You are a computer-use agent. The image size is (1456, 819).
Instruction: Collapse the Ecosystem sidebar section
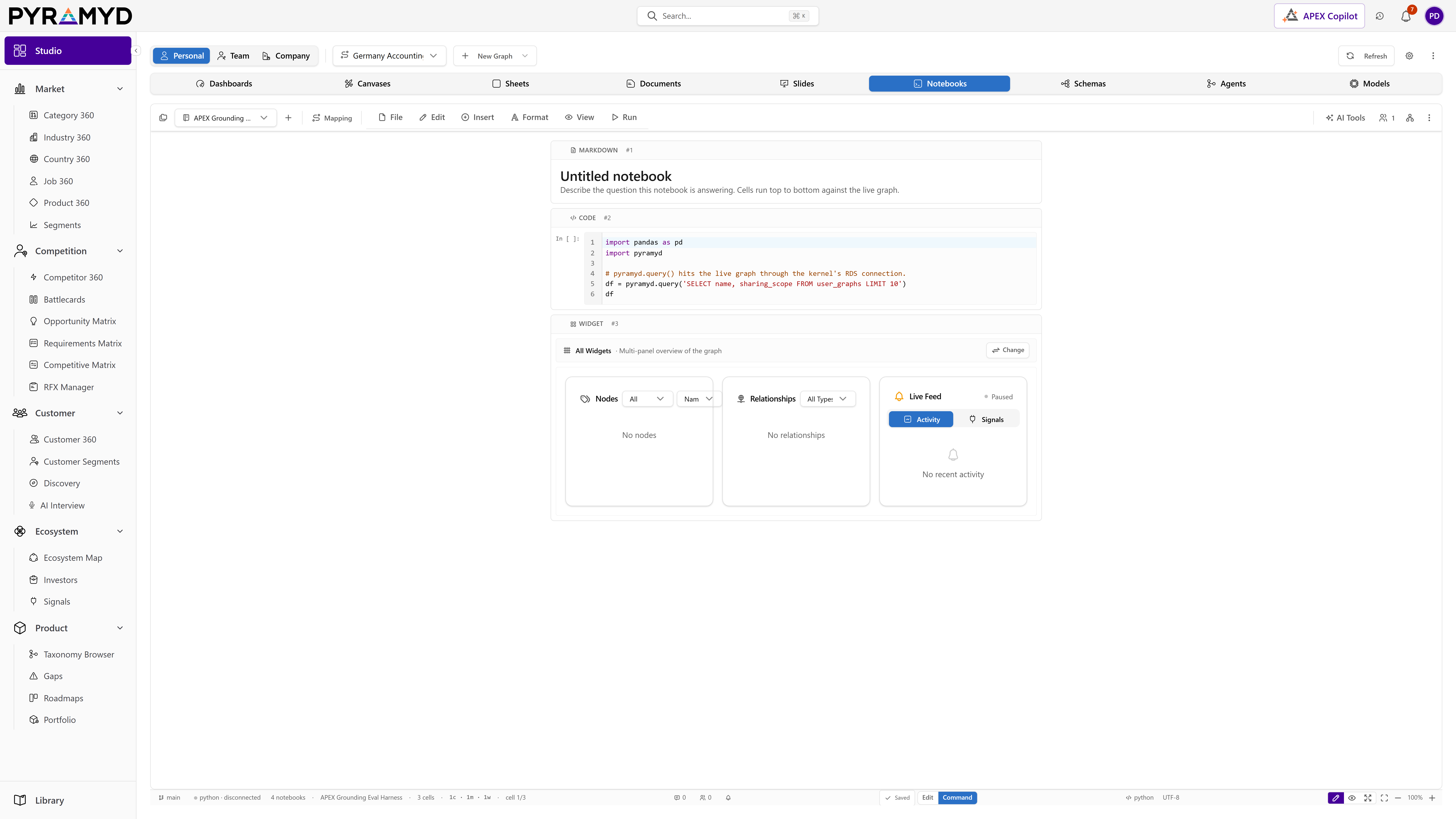point(120,531)
